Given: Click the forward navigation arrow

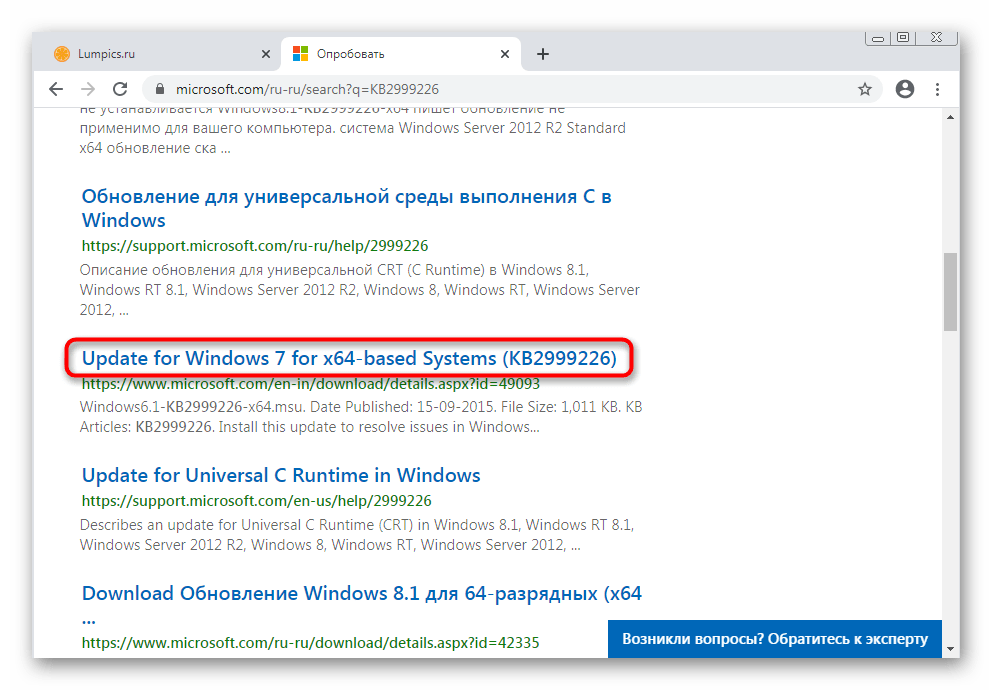Looking at the screenshot, I should 88,89.
